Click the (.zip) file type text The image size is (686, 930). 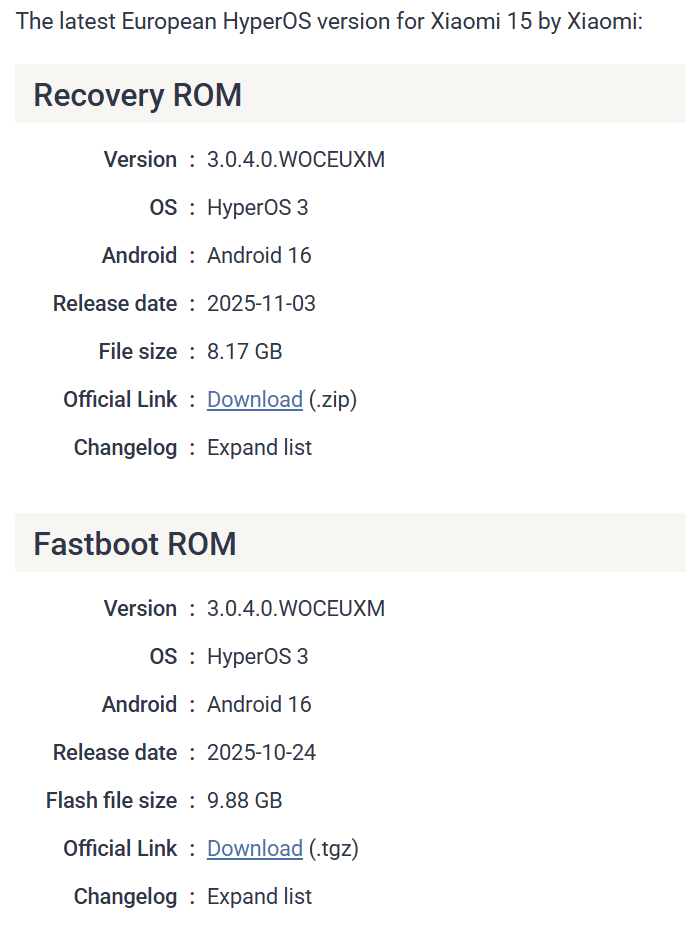[333, 400]
